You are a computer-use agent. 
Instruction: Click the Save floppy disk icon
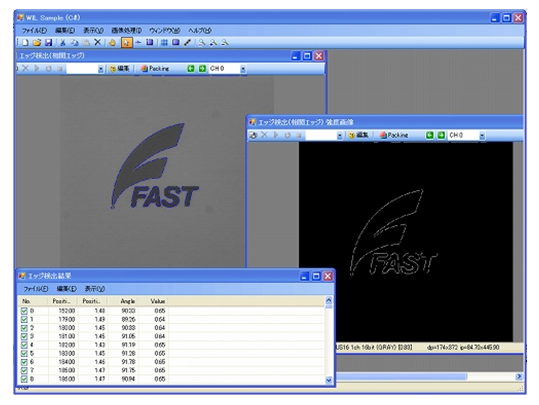[48, 43]
